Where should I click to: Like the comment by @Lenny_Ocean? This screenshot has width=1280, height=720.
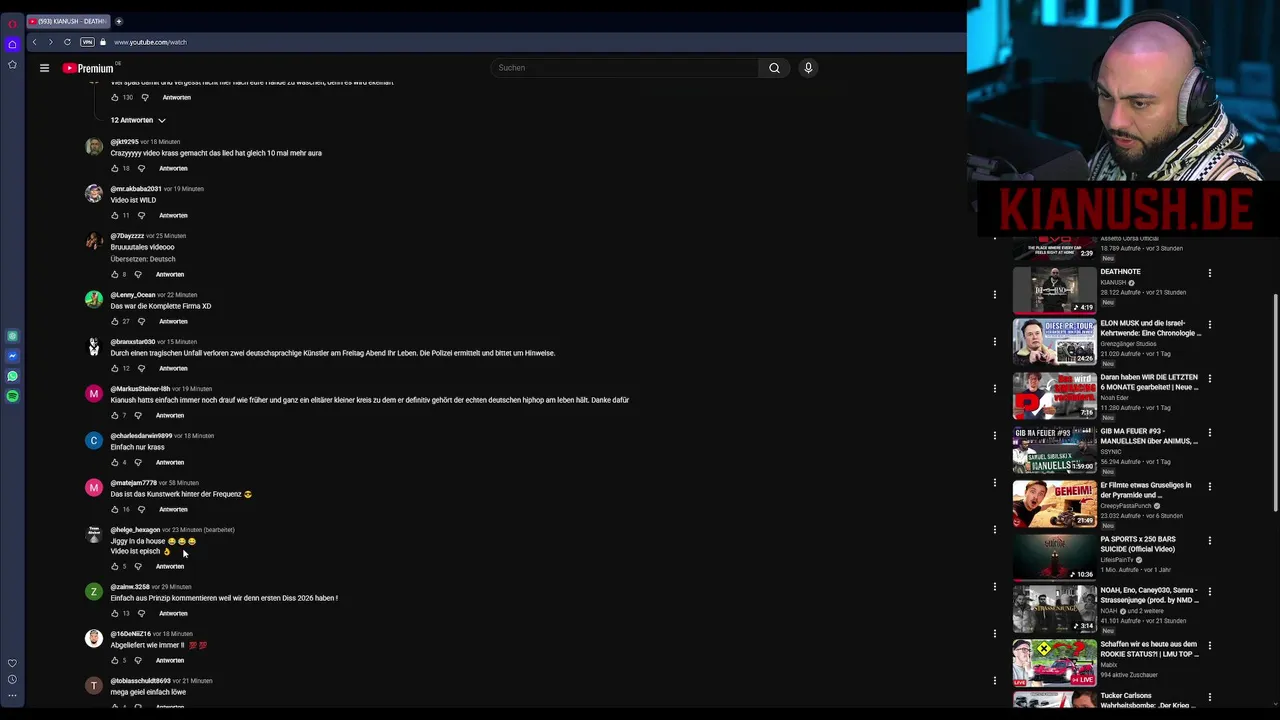pyautogui.click(x=114, y=321)
